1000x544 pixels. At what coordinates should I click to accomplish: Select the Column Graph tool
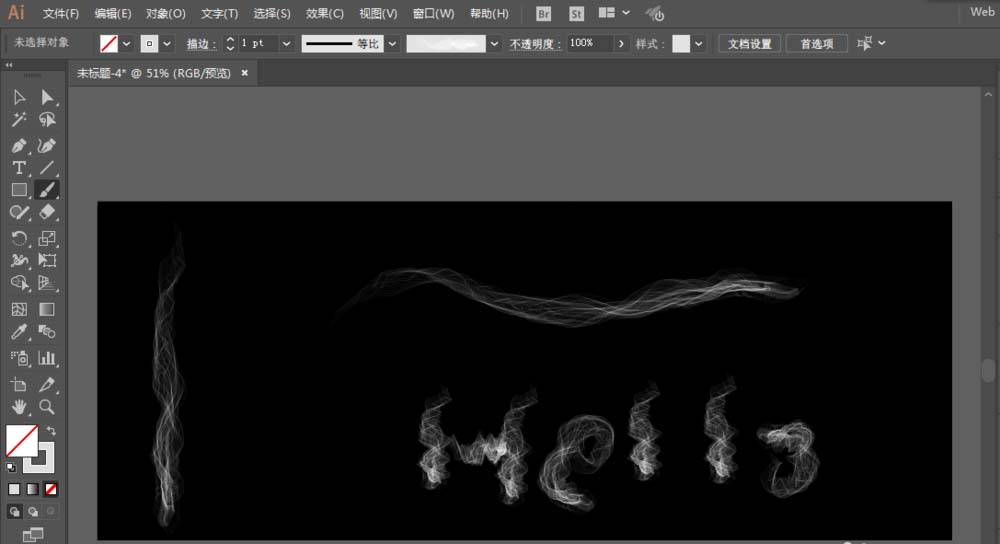coord(47,358)
